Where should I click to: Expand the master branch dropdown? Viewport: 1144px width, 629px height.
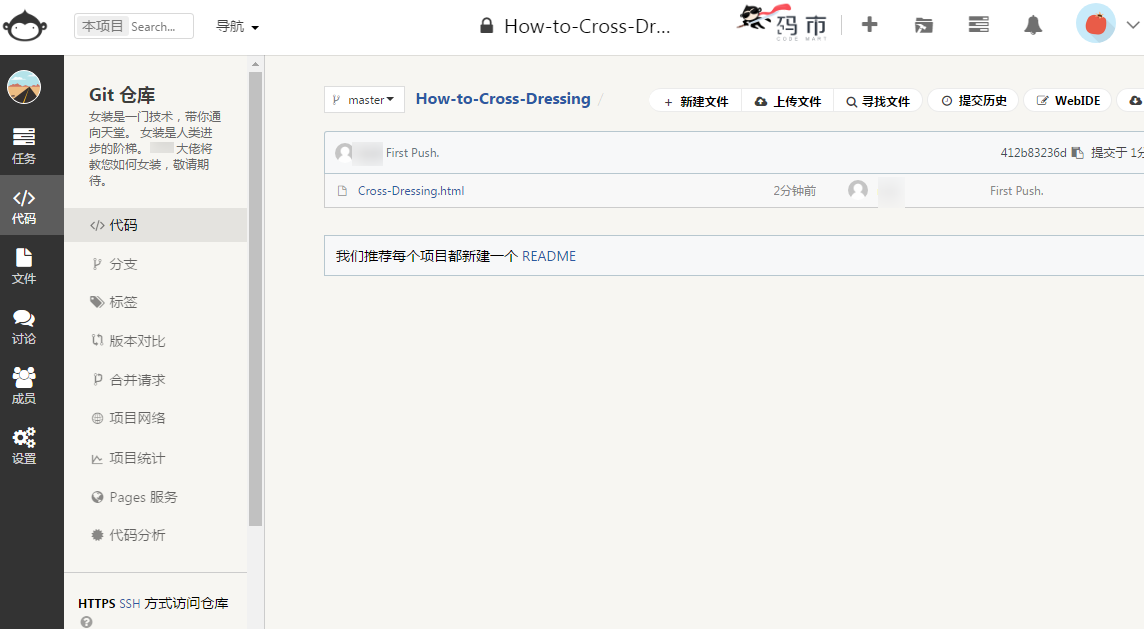click(364, 100)
